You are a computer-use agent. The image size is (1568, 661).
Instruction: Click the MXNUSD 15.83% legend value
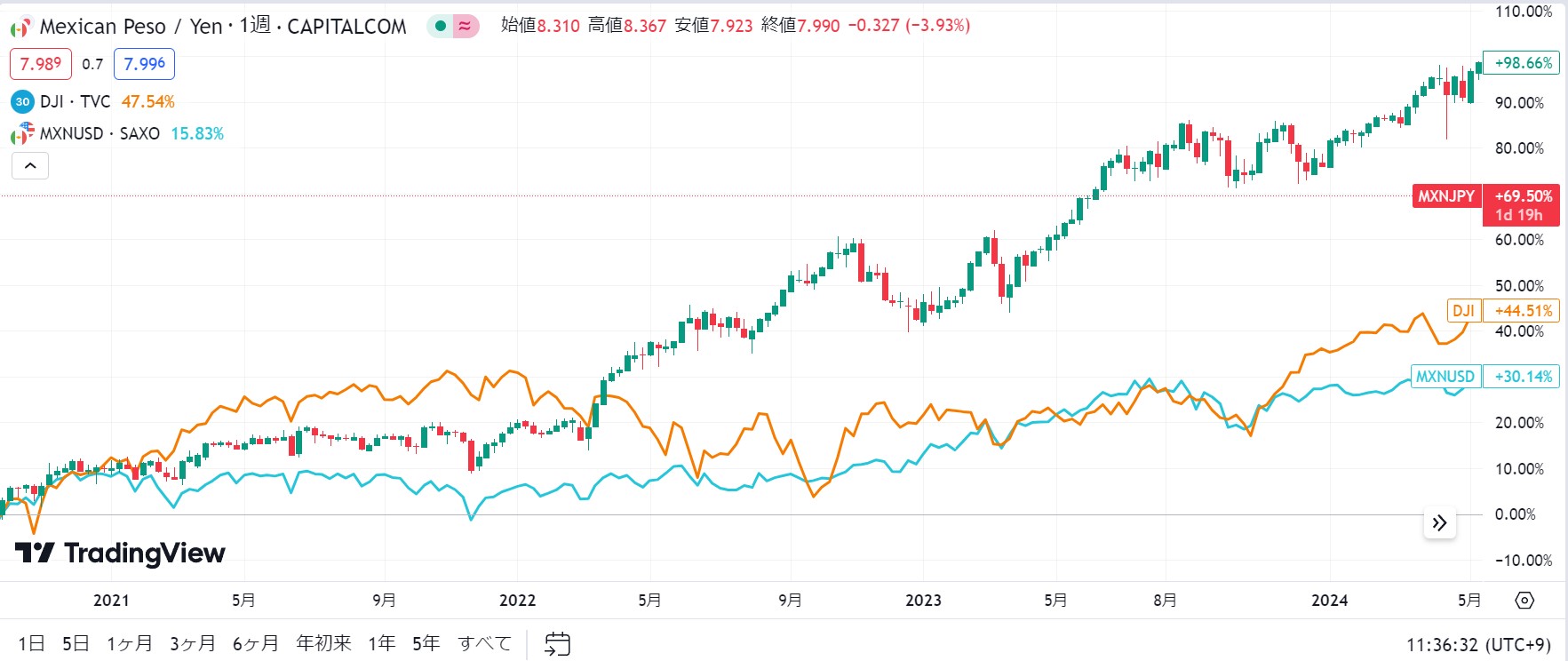pos(197,134)
